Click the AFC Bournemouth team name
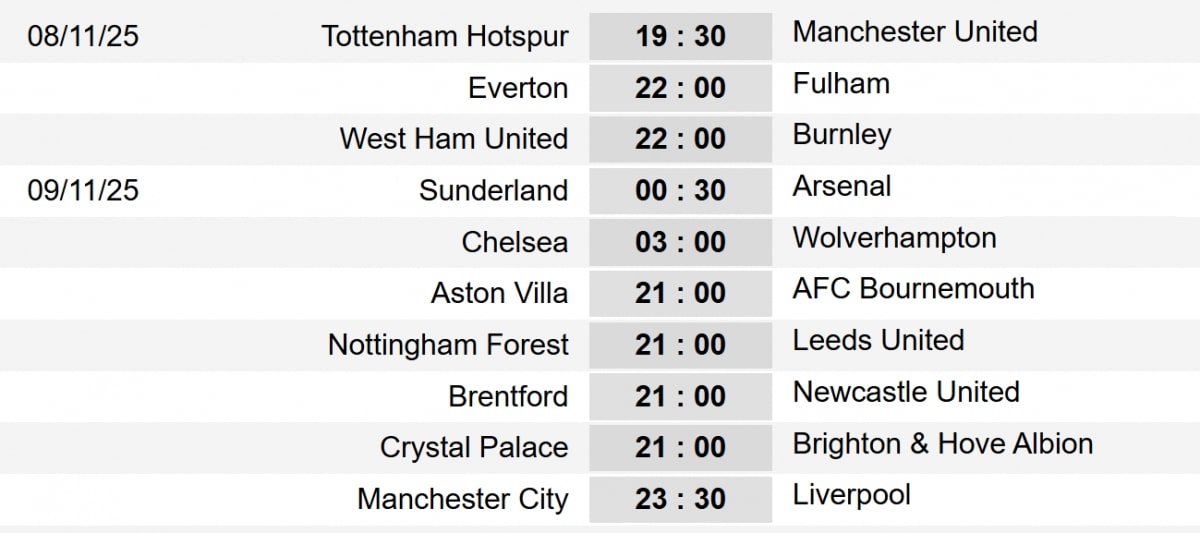The width and height of the screenshot is (1200, 533). click(x=913, y=289)
